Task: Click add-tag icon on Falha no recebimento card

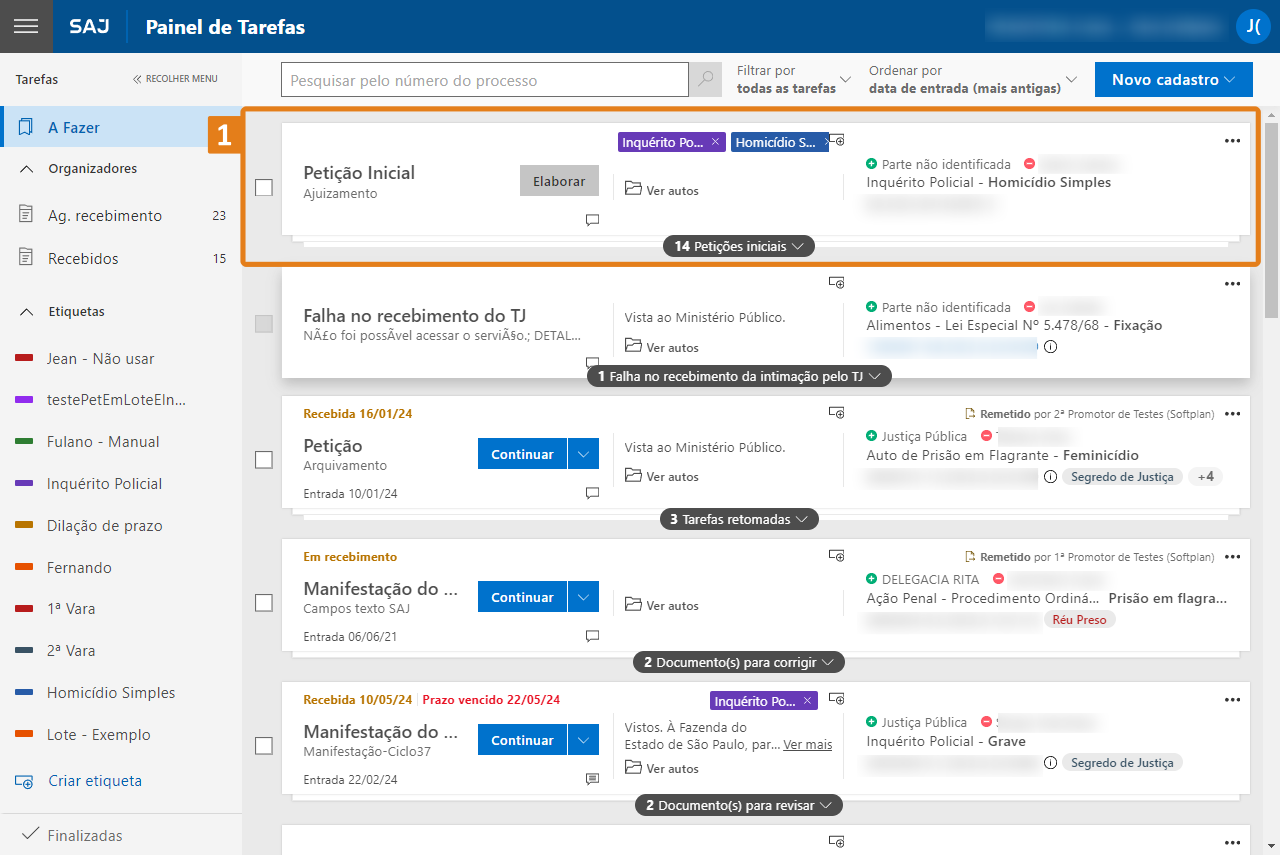Action: pyautogui.click(x=837, y=283)
